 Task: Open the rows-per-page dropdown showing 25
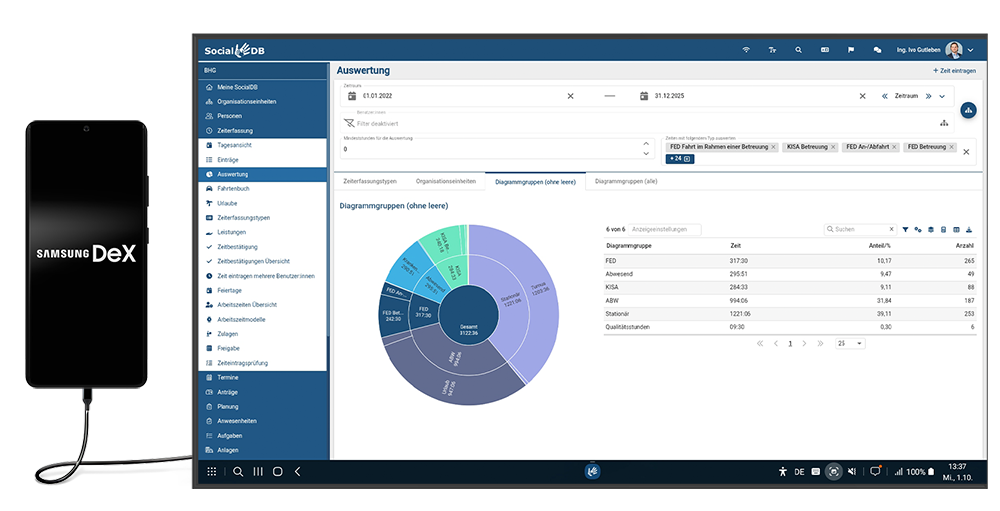(851, 343)
